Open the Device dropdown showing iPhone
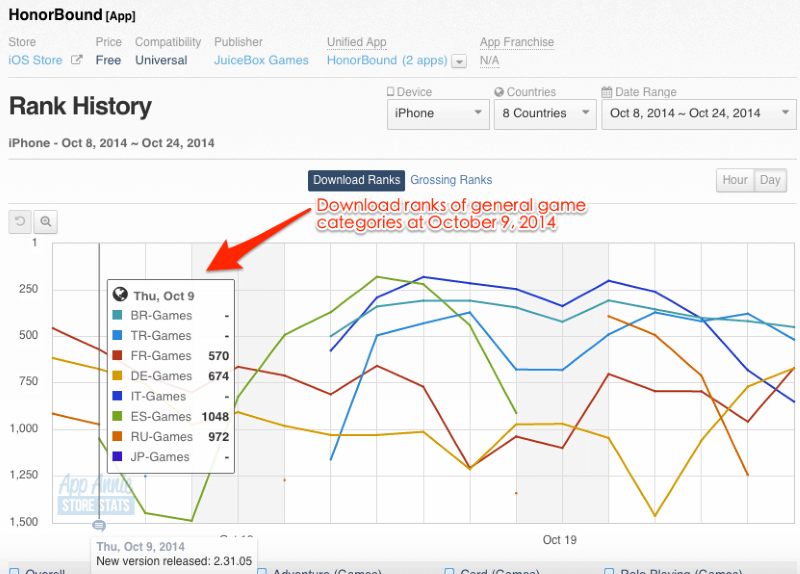Screen dimensions: 800x574 438,114
